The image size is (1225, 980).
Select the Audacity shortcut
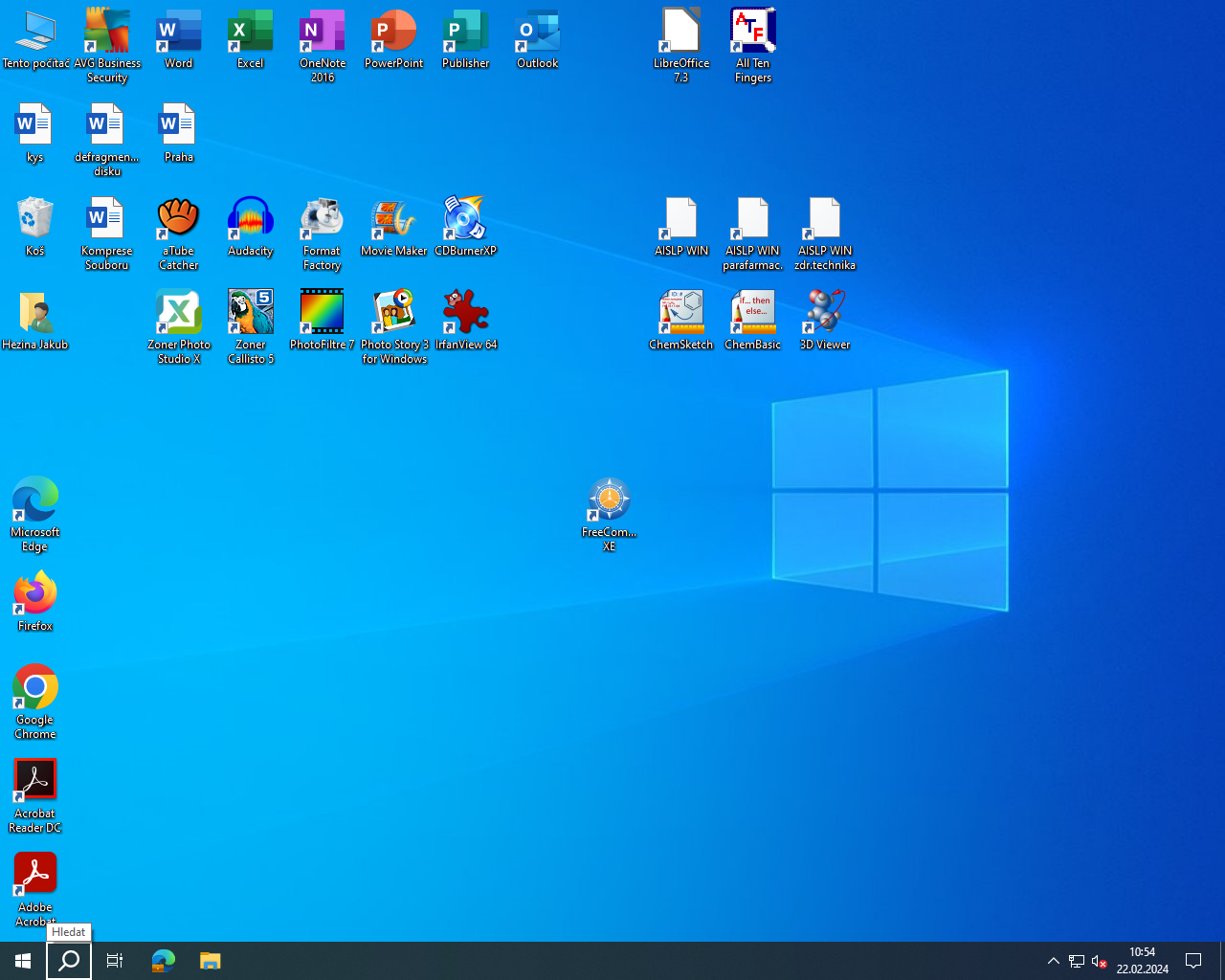(251, 227)
